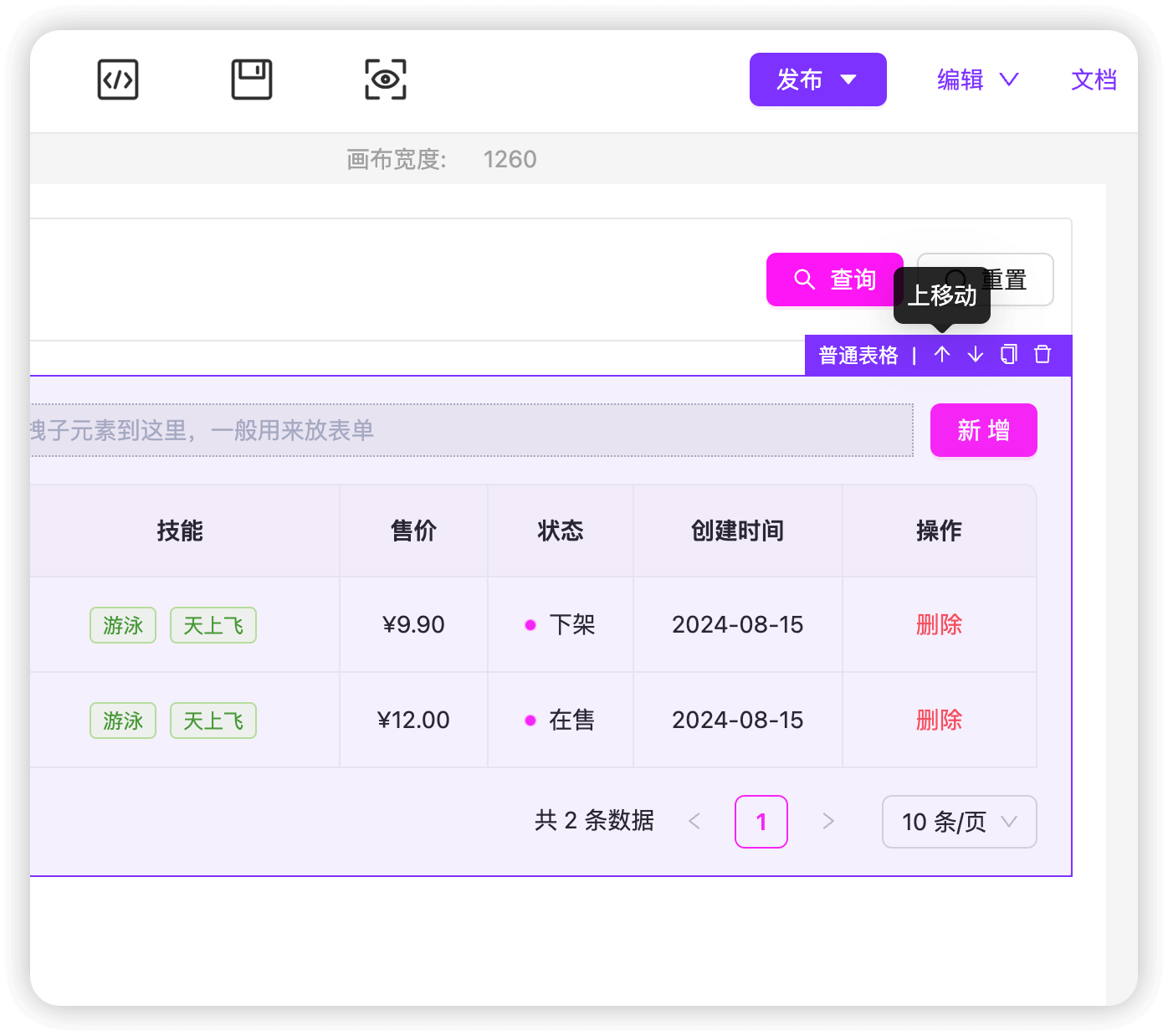Open the source code view icon
Screen dimensions: 1168x1036
click(118, 79)
